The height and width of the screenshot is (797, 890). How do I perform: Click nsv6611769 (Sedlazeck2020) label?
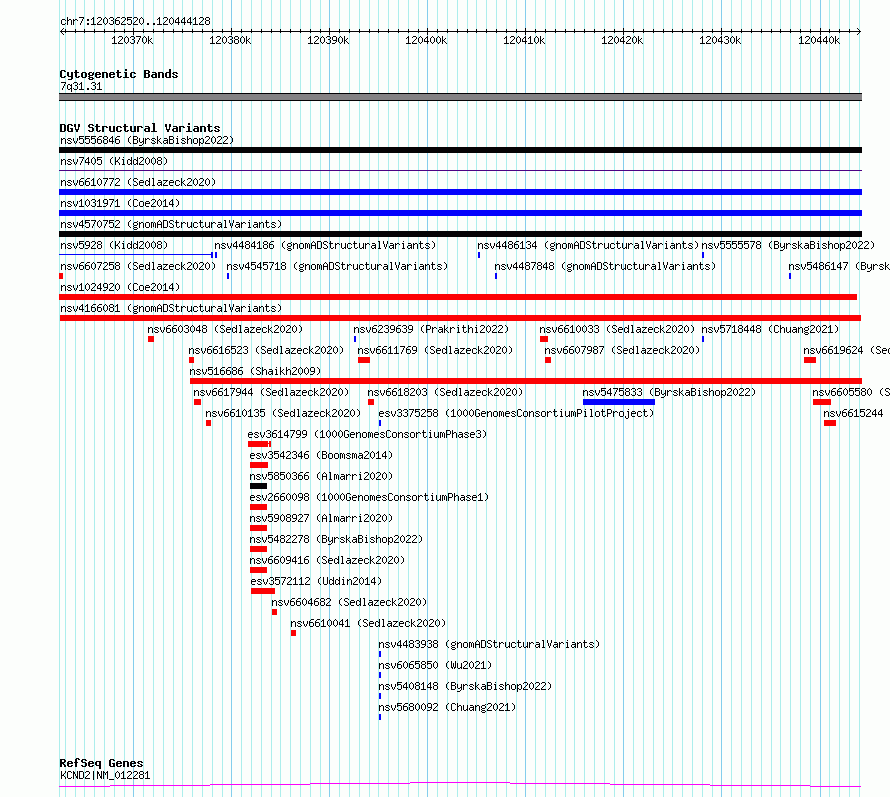(435, 350)
